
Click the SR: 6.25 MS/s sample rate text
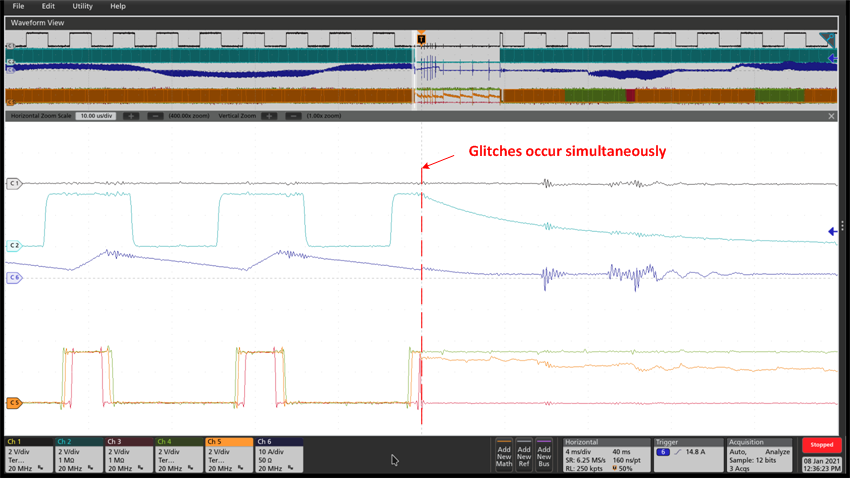585,460
